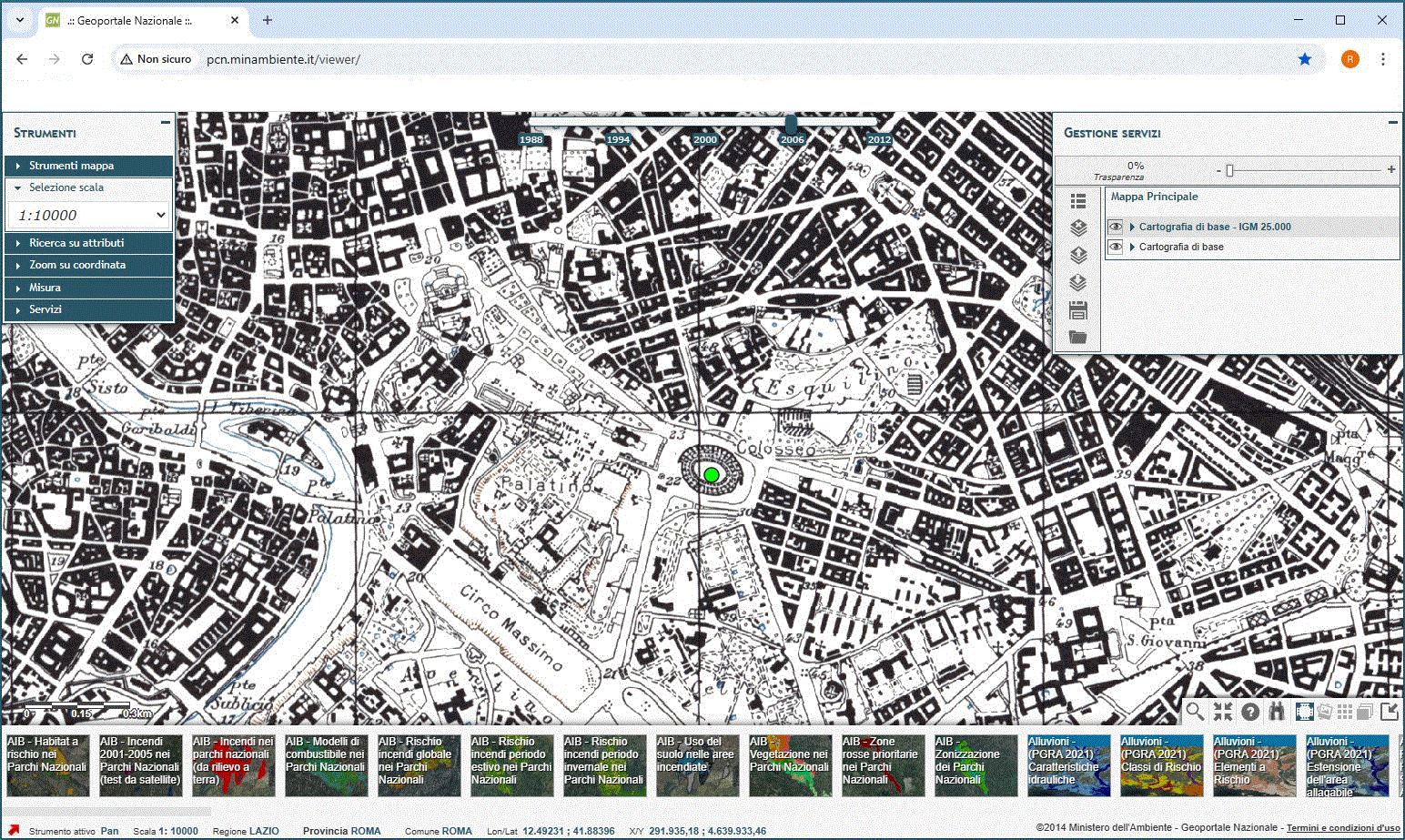Viewport: 1405px width, 840px height.
Task: Hide the Cartografia di base - IGM 25.000 layer
Action: coord(1115,227)
